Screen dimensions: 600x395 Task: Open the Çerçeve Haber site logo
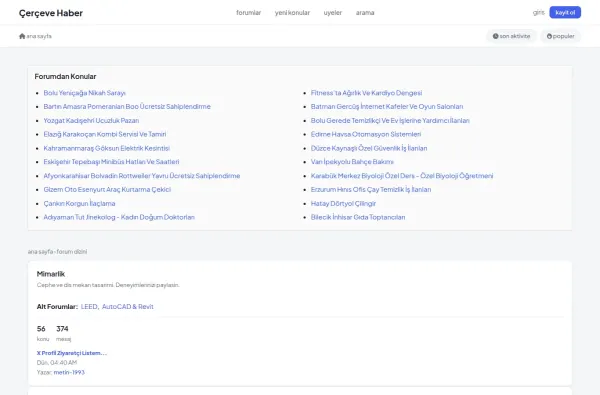[x=51, y=13]
